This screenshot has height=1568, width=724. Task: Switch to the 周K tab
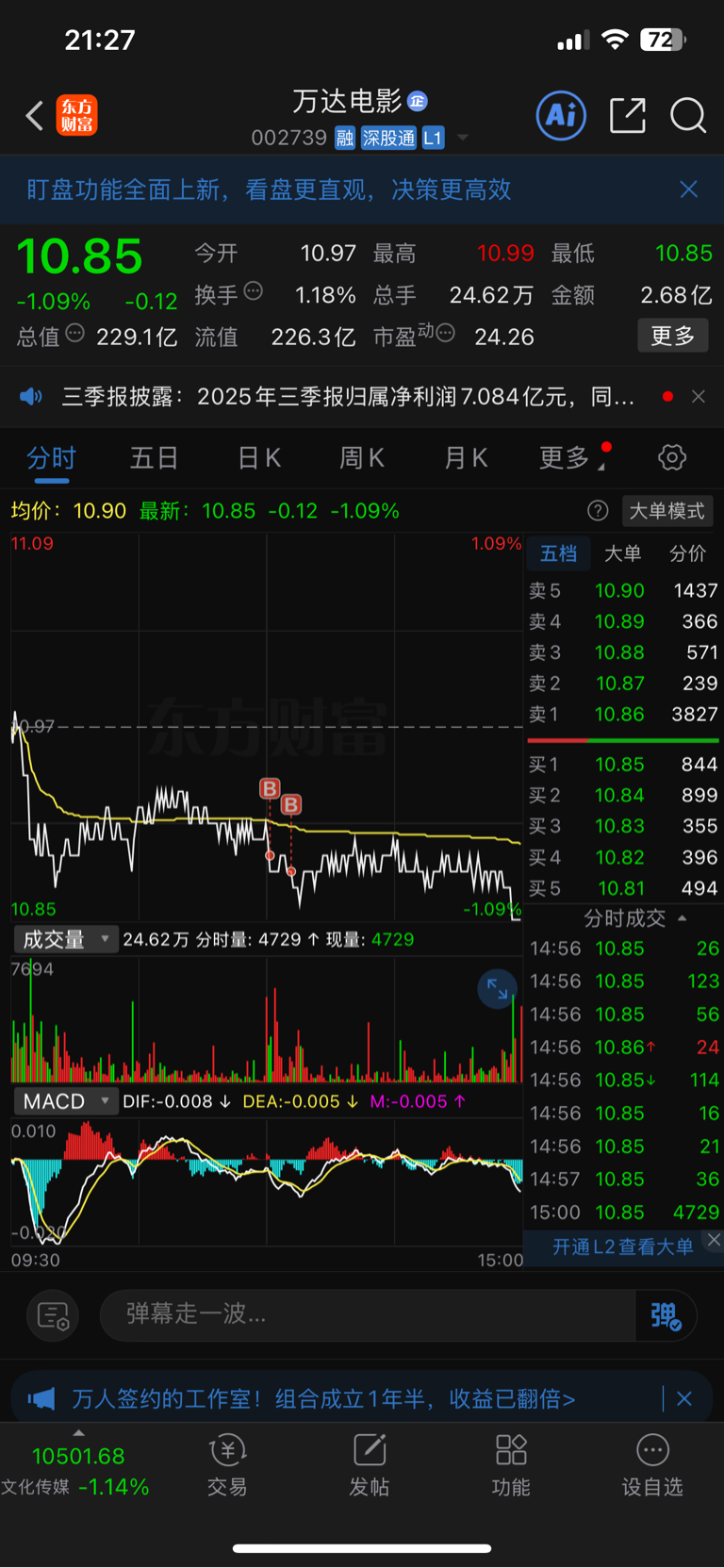pyautogui.click(x=362, y=458)
